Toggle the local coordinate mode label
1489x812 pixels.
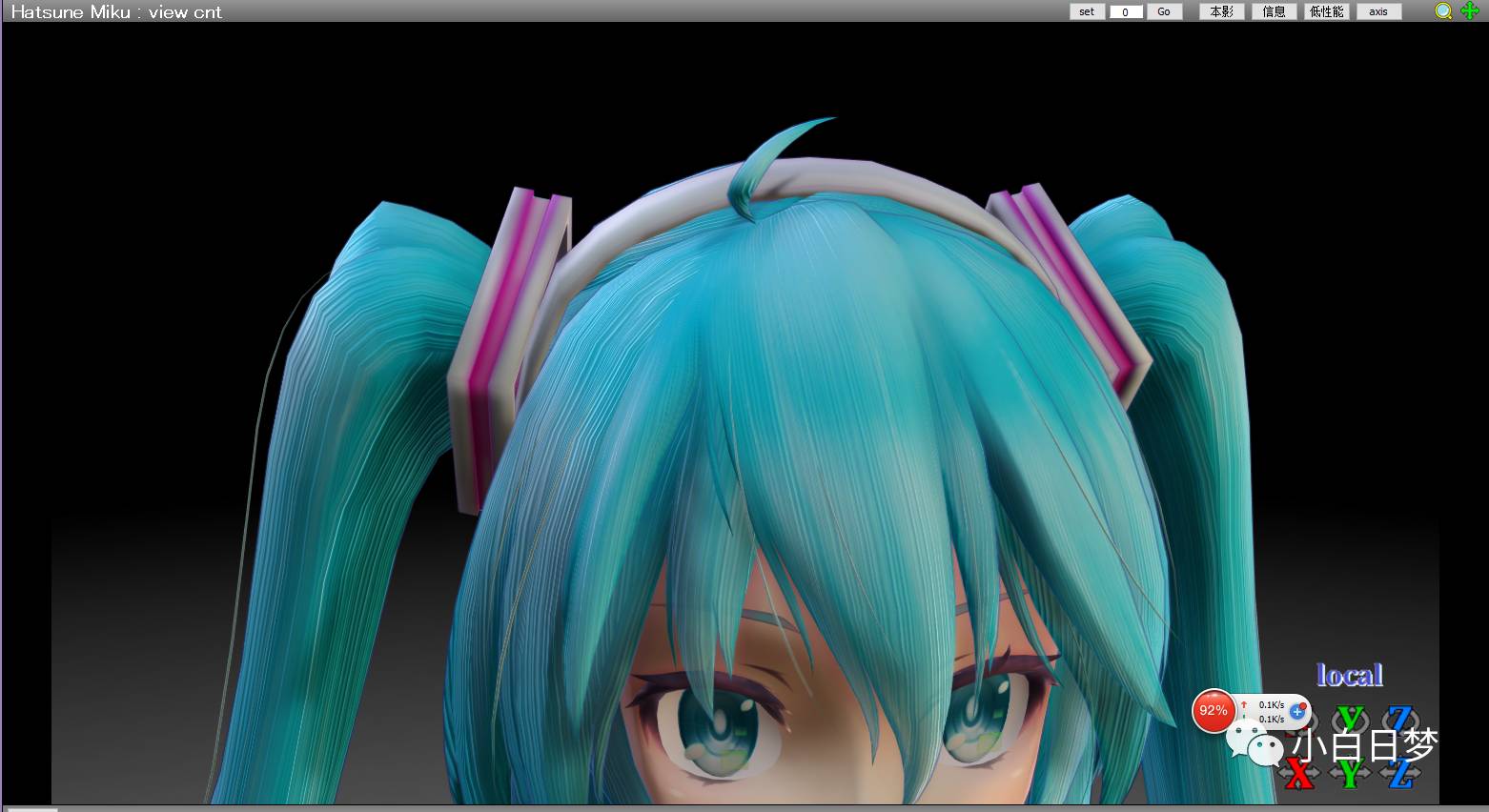1349,676
